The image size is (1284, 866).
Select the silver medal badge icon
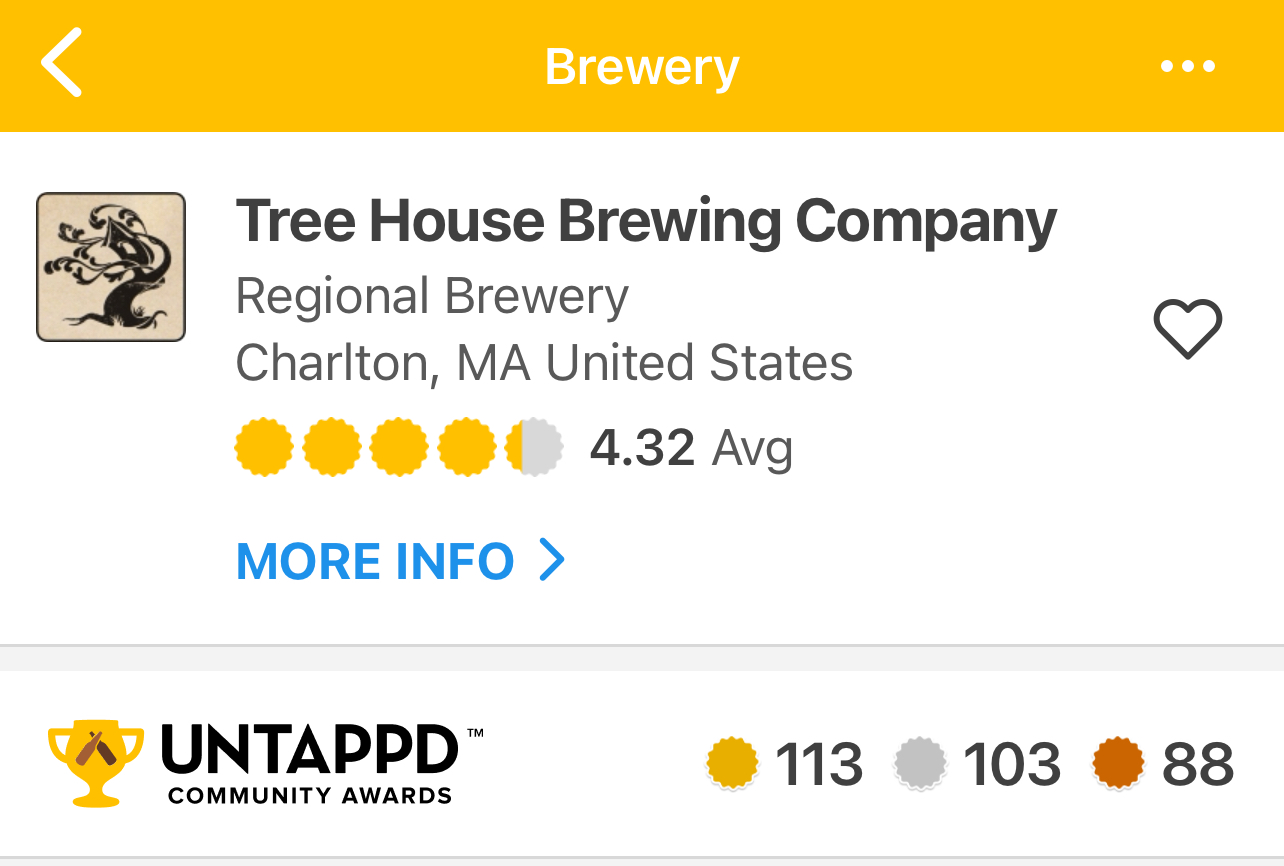click(920, 764)
